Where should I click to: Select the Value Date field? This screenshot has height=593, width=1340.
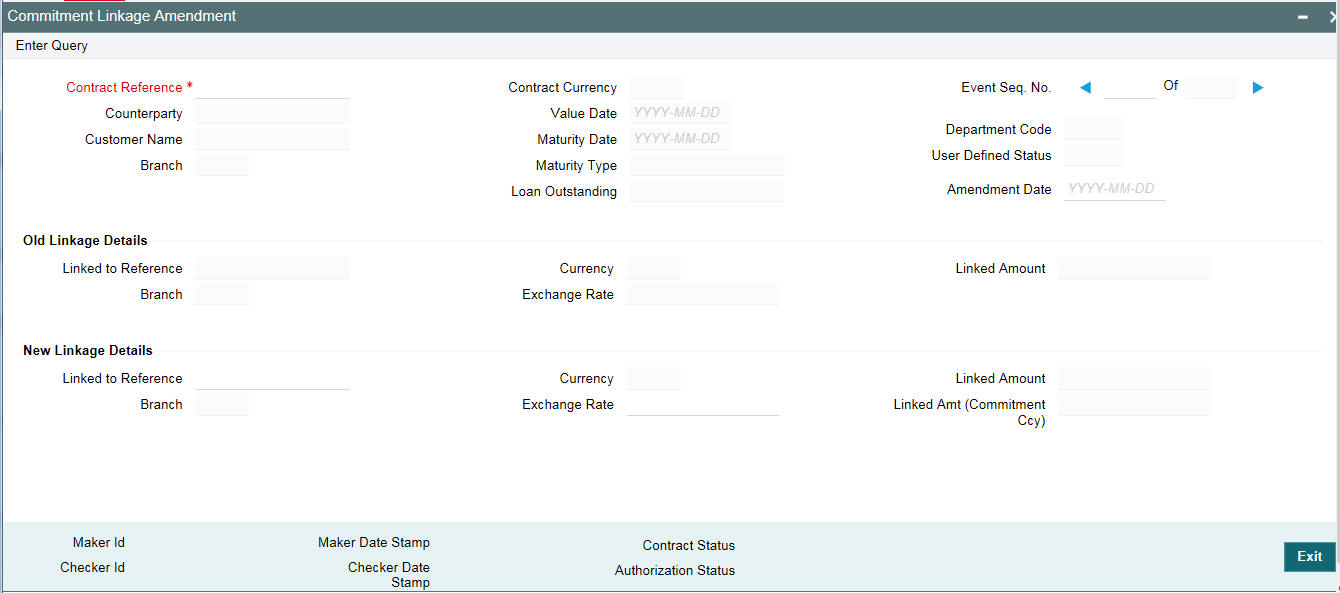tap(681, 114)
